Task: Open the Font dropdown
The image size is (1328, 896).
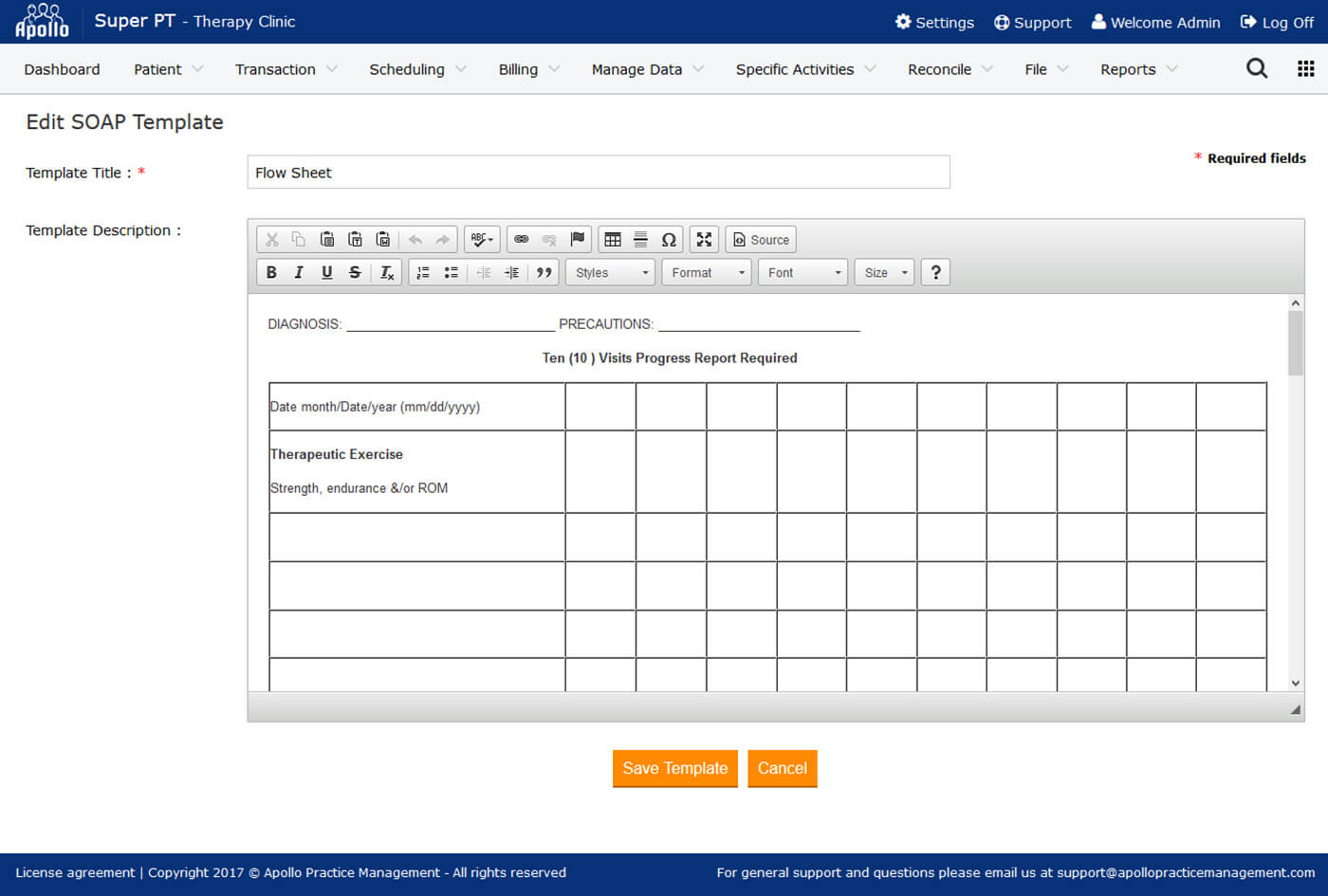Action: (x=802, y=273)
